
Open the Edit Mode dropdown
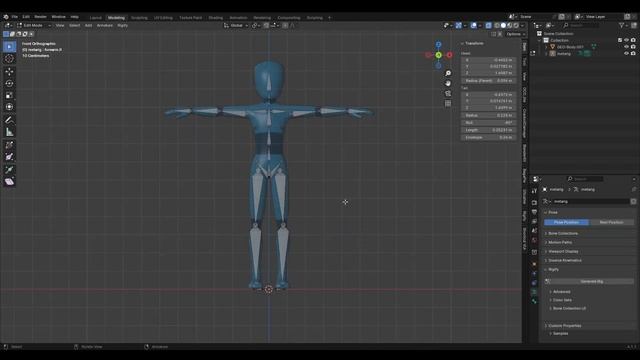coord(34,25)
